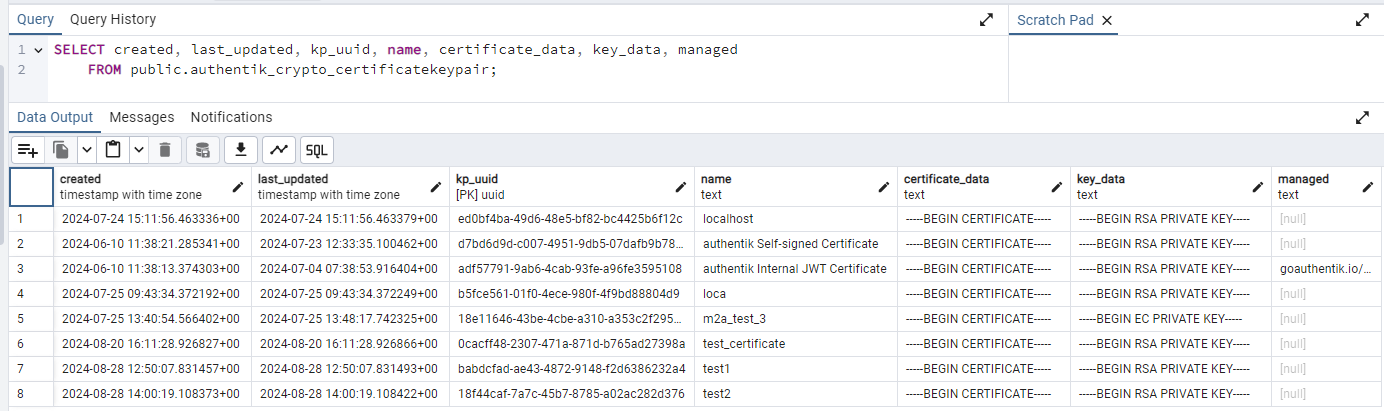Click created cell '2024-08-20 16:11:28.926827+00'
This screenshot has height=411, width=1384.
[153, 343]
